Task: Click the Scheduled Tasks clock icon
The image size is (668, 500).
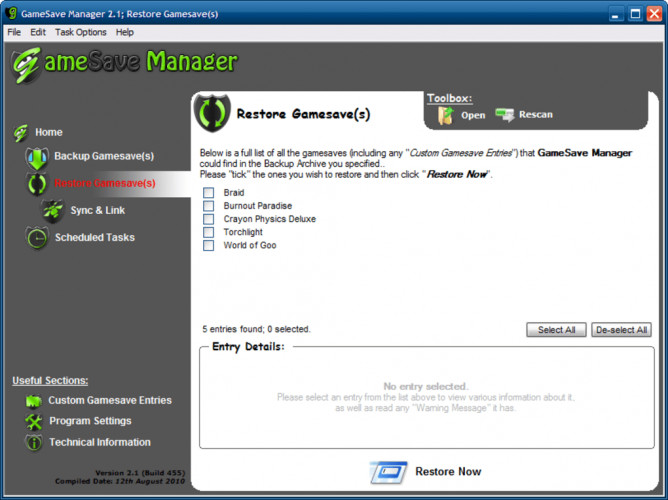Action: [x=37, y=238]
